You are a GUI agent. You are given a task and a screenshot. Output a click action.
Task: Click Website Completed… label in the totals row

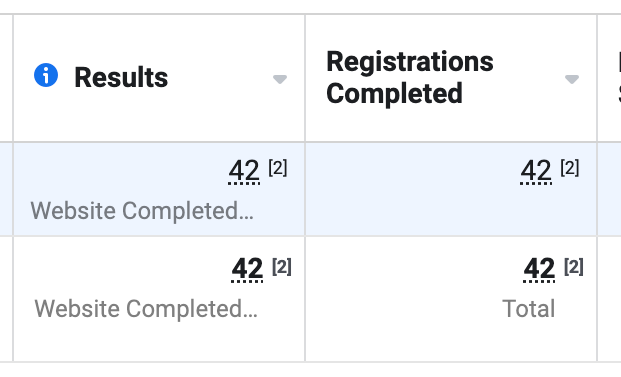pyautogui.click(x=146, y=309)
